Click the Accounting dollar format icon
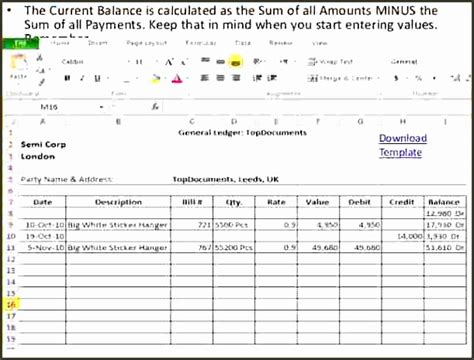Screen dimensions: 474x360 pyautogui.click(x=396, y=78)
